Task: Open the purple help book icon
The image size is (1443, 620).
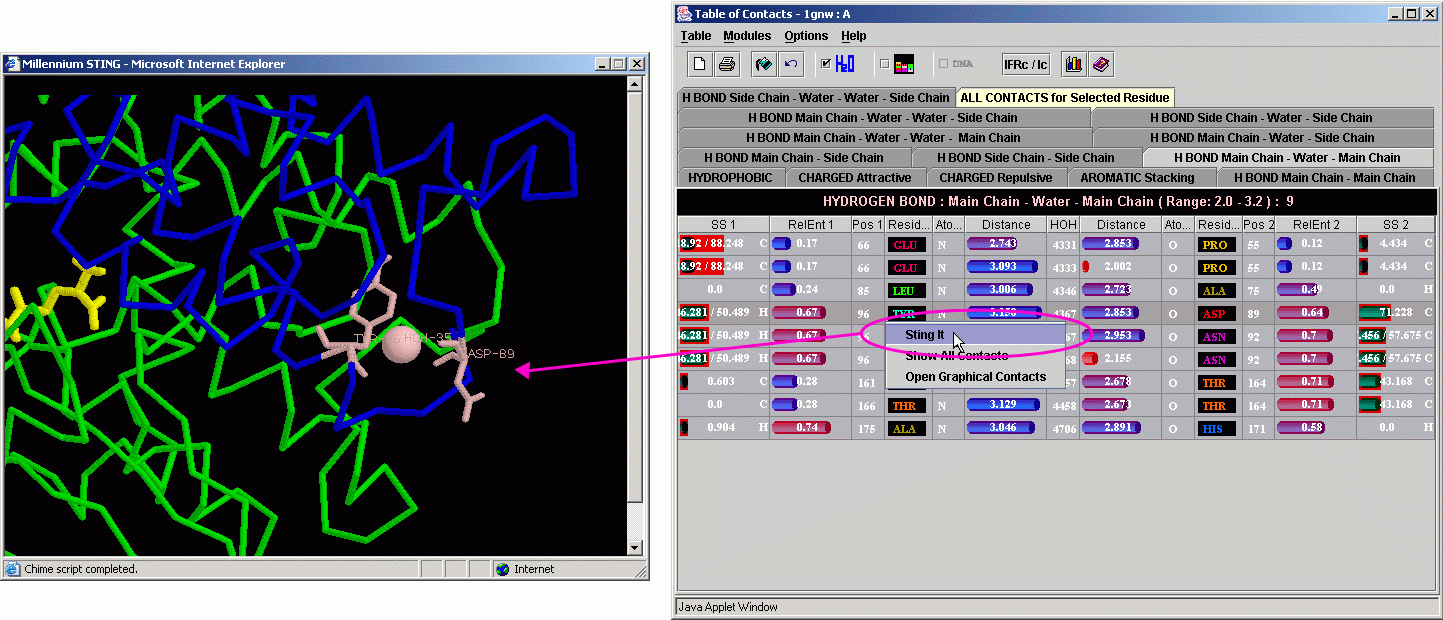Action: pos(1100,64)
